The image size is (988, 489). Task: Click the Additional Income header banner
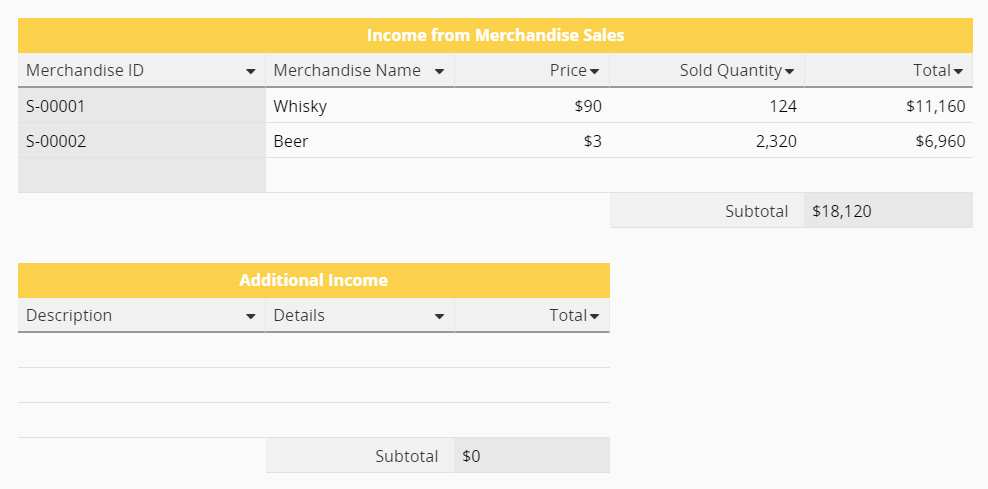(x=313, y=280)
